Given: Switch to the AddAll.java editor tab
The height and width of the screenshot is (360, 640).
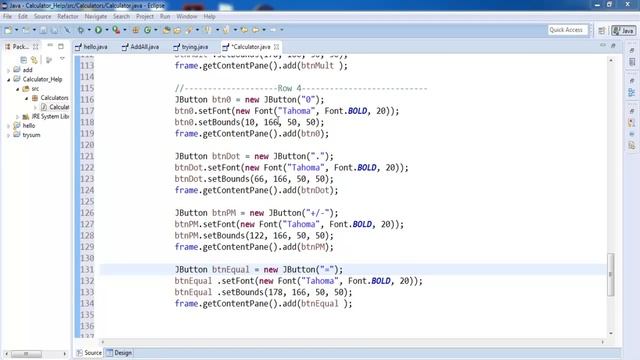Looking at the screenshot, I should (140, 47).
